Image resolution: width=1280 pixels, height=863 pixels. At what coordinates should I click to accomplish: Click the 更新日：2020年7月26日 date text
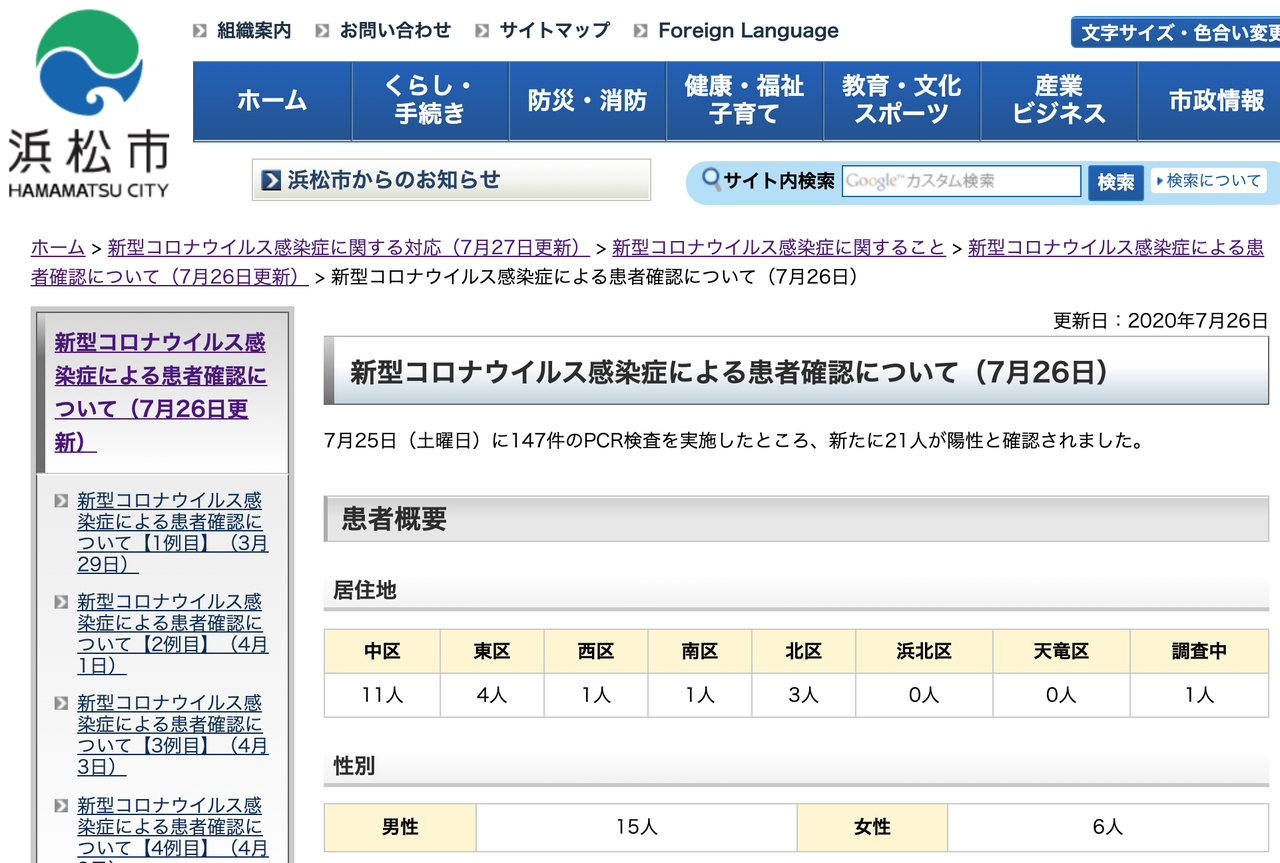click(1161, 321)
